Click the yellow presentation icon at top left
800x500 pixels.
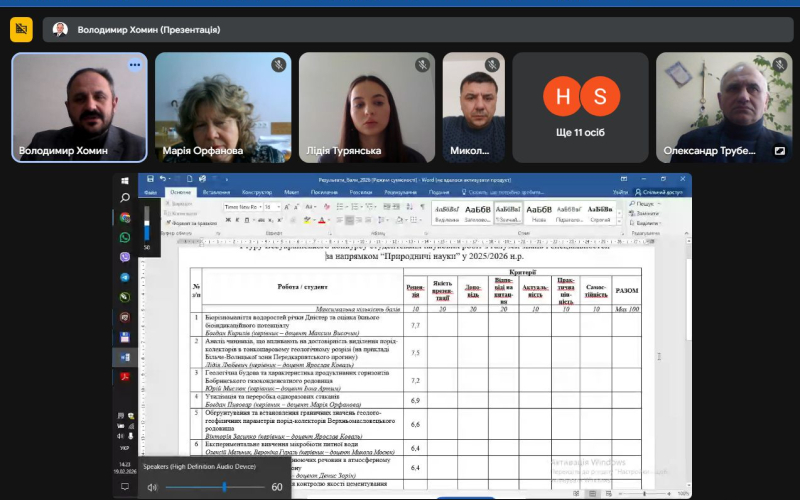tap(21, 30)
